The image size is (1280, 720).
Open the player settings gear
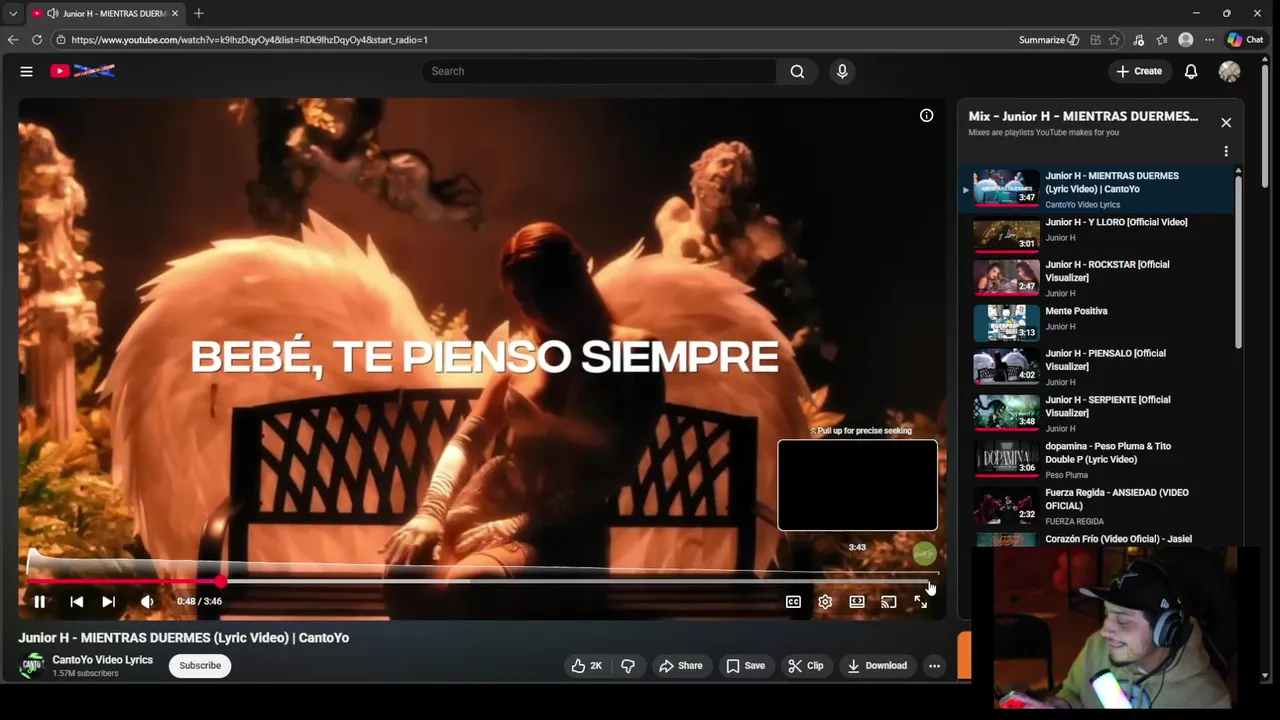tap(825, 602)
